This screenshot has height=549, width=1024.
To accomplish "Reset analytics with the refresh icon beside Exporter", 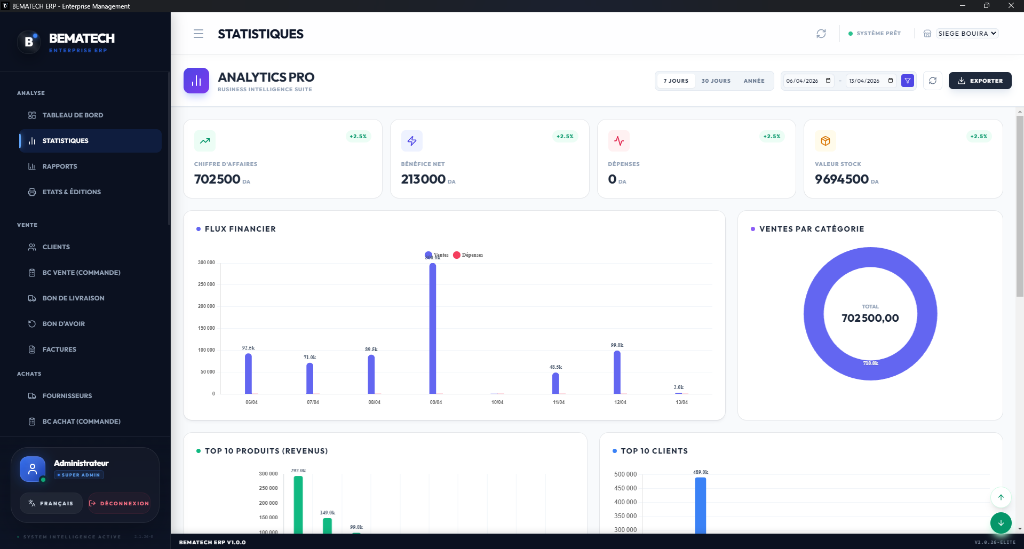I will pos(933,80).
